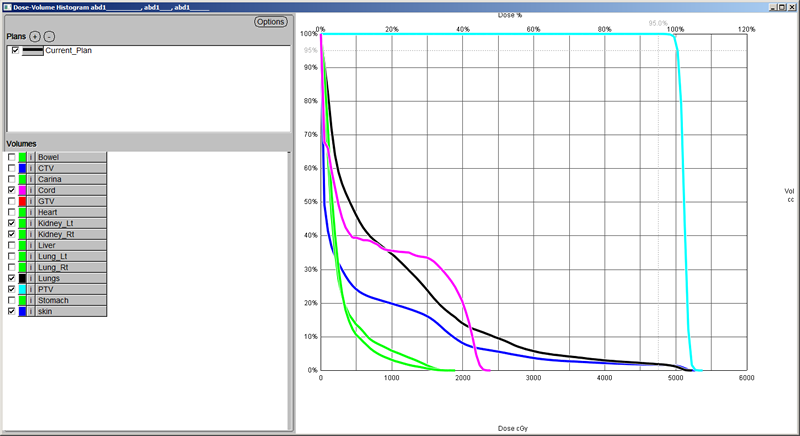800x436 pixels.
Task: Click the add plan plus icon
Action: [x=35, y=35]
